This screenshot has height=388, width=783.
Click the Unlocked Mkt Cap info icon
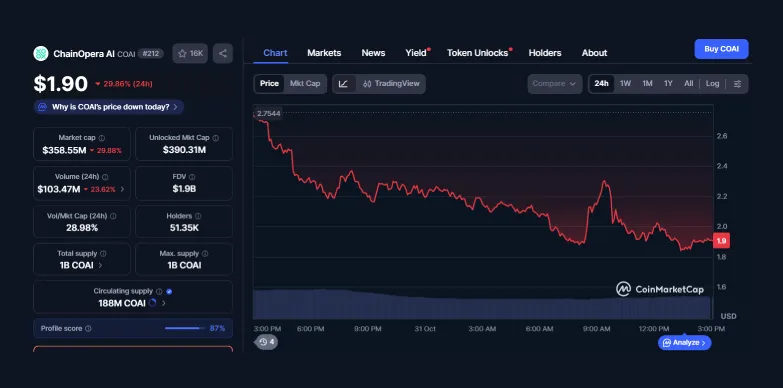tap(216, 138)
